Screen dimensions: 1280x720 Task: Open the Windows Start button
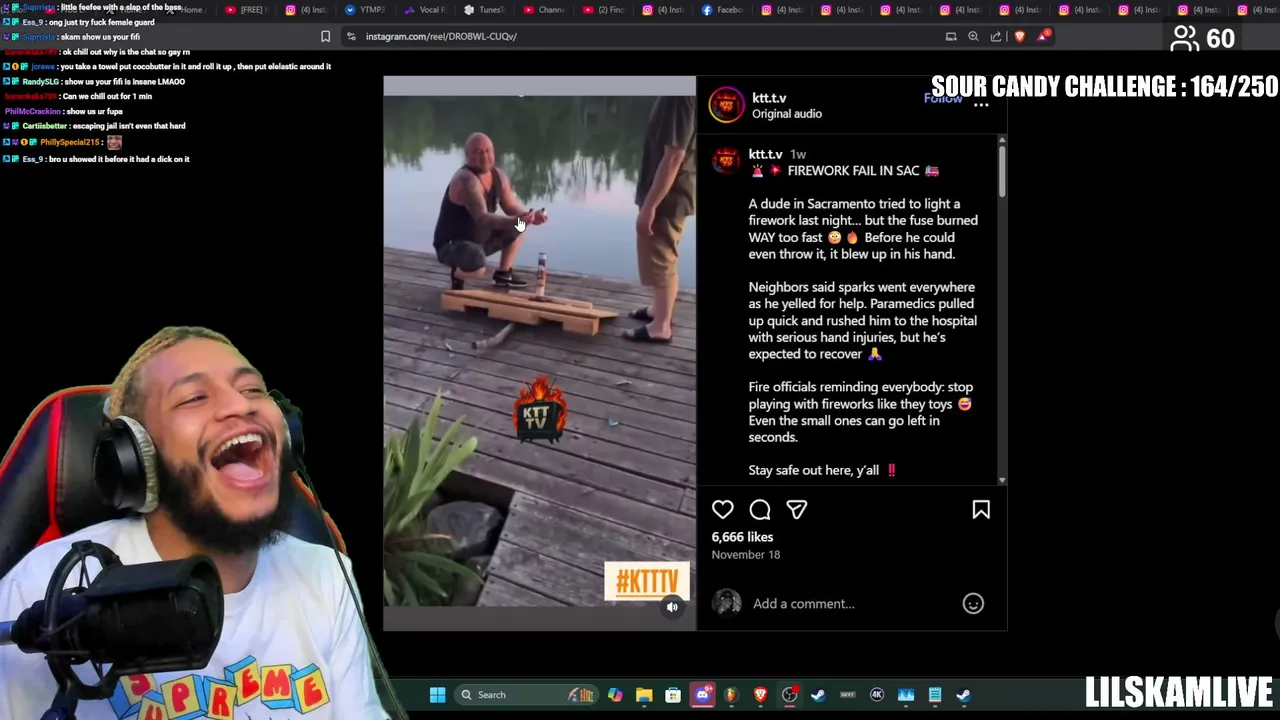437,695
